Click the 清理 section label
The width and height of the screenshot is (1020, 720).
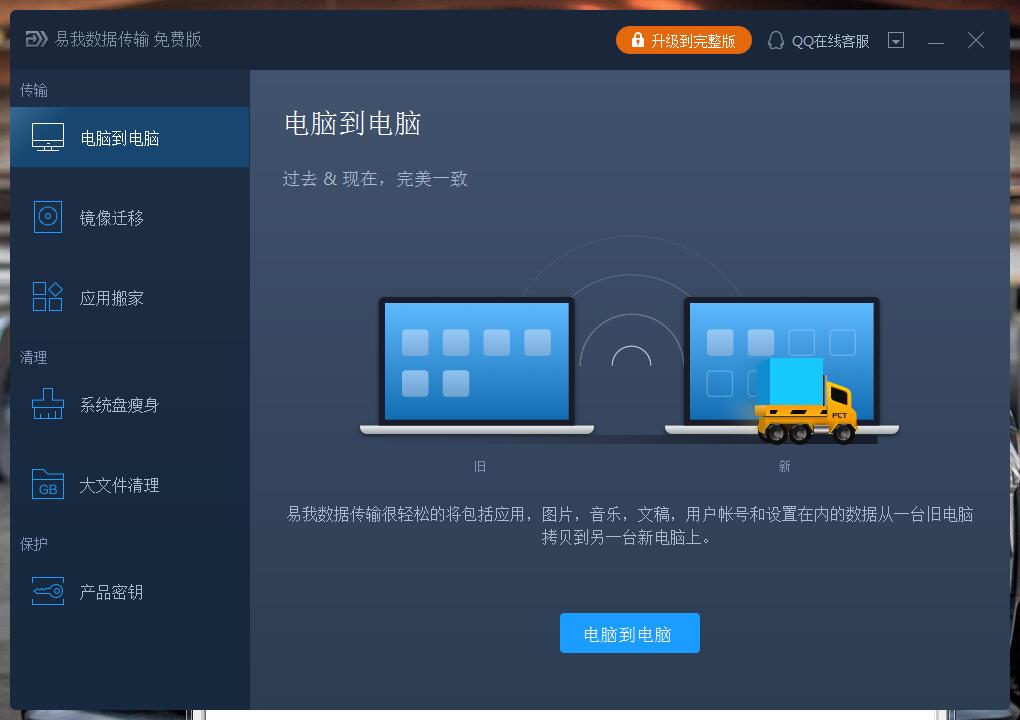[x=34, y=357]
